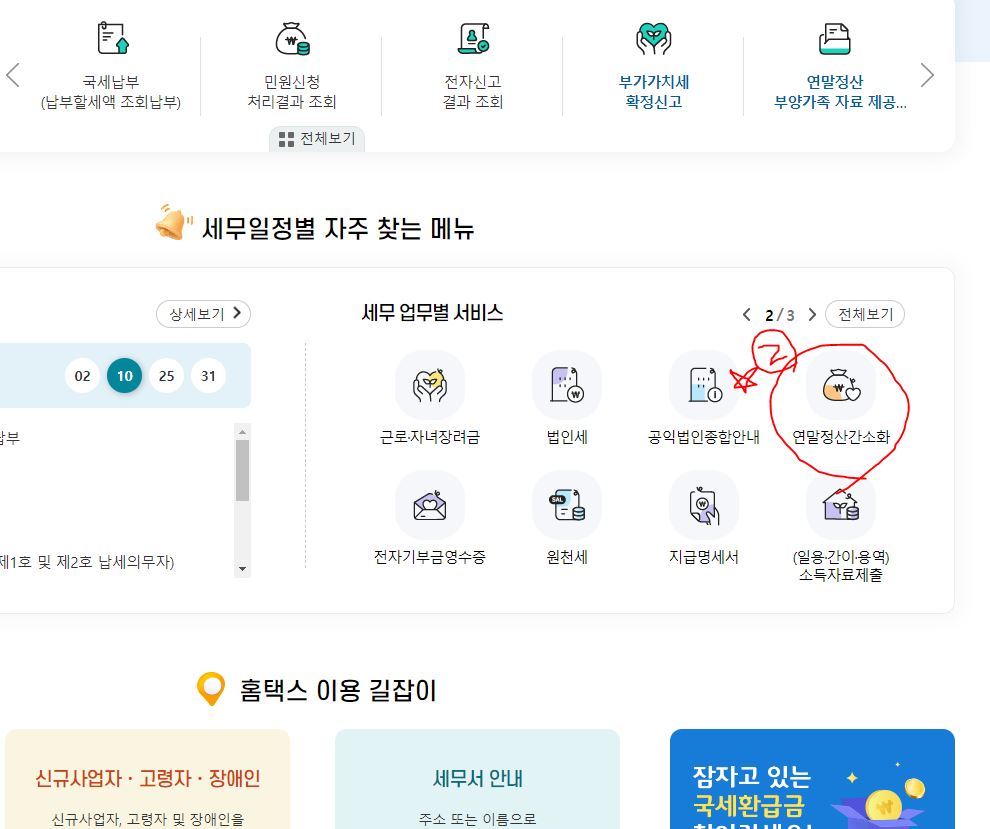Click the 법인세 service icon

click(567, 385)
